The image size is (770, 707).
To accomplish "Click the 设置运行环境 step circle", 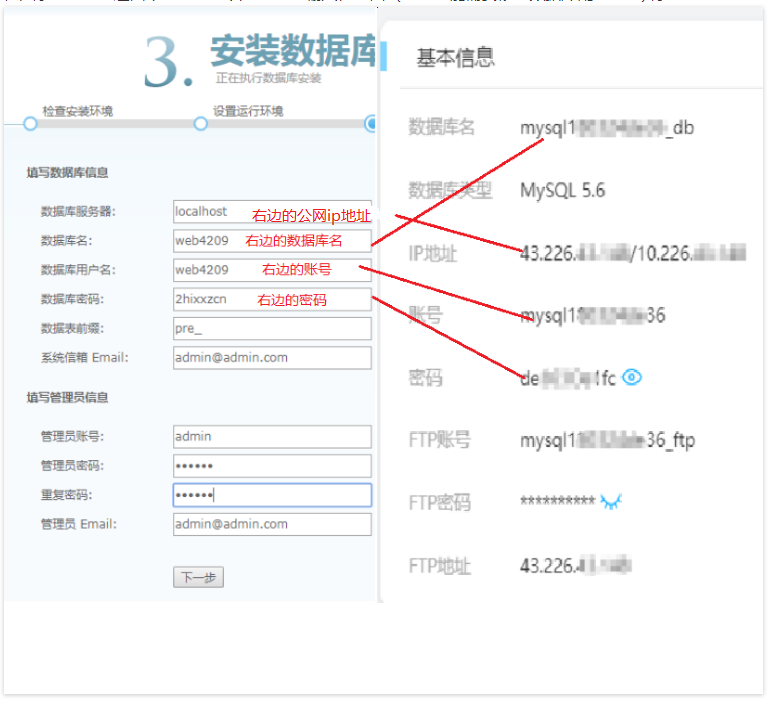I will [x=200, y=124].
